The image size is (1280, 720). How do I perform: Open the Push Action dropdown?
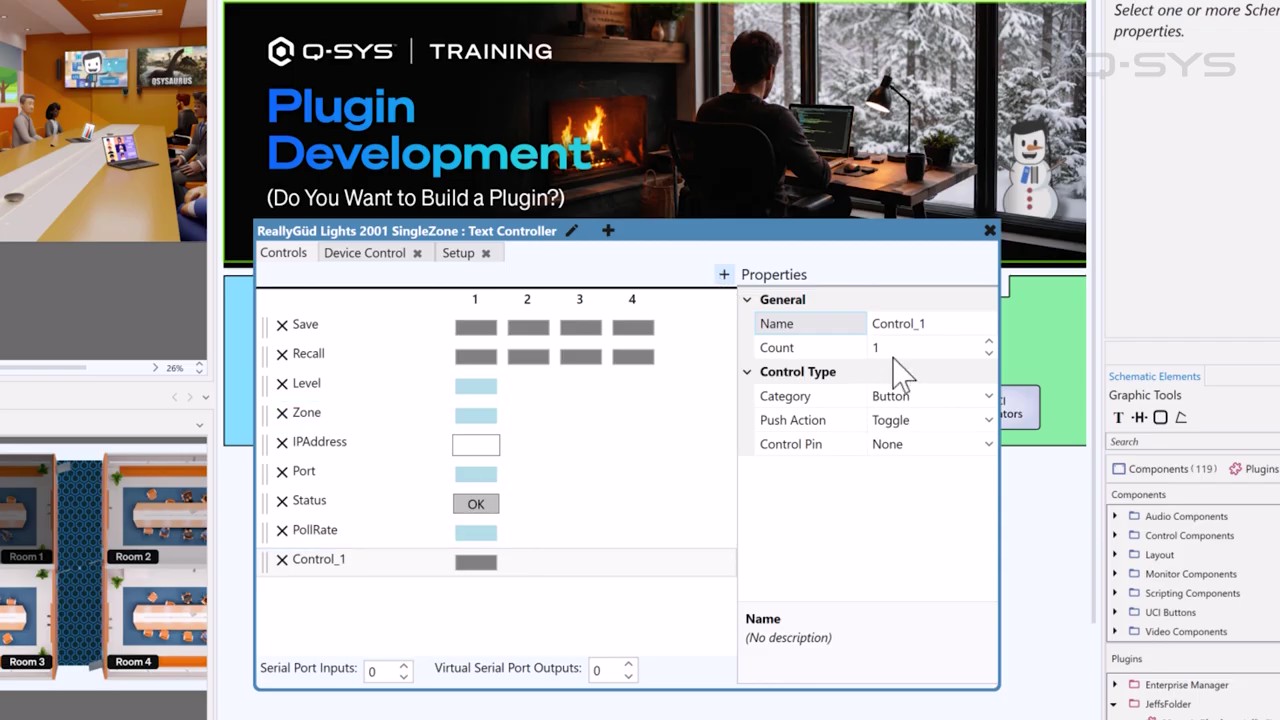tap(932, 420)
